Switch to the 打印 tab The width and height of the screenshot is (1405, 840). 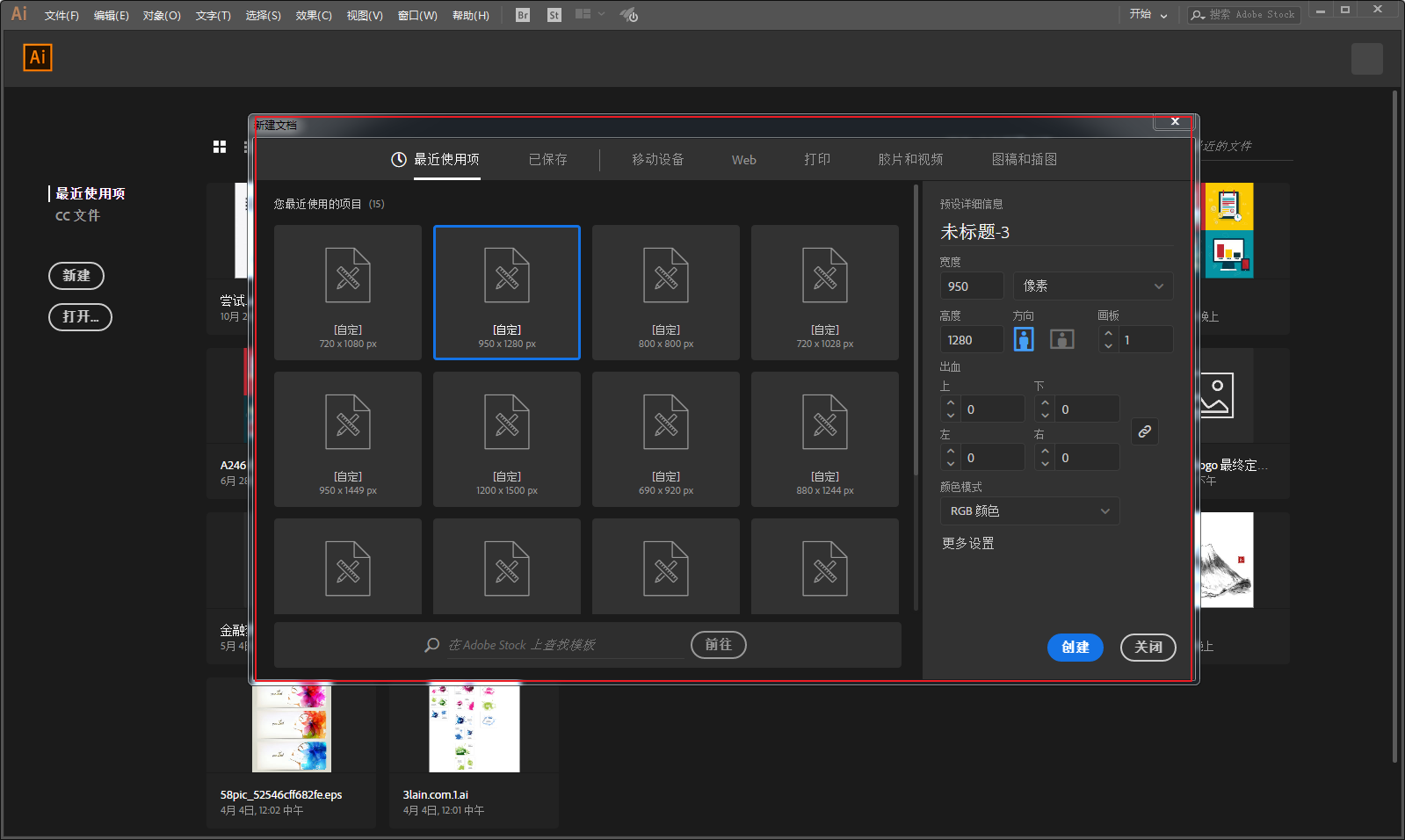coord(817,160)
